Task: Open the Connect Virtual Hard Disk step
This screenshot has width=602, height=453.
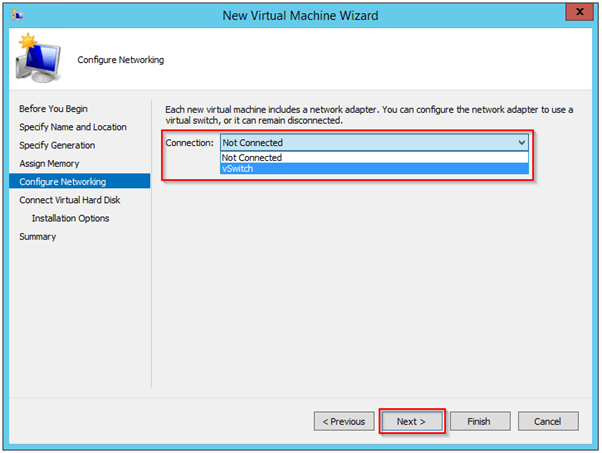Action: coord(71,200)
